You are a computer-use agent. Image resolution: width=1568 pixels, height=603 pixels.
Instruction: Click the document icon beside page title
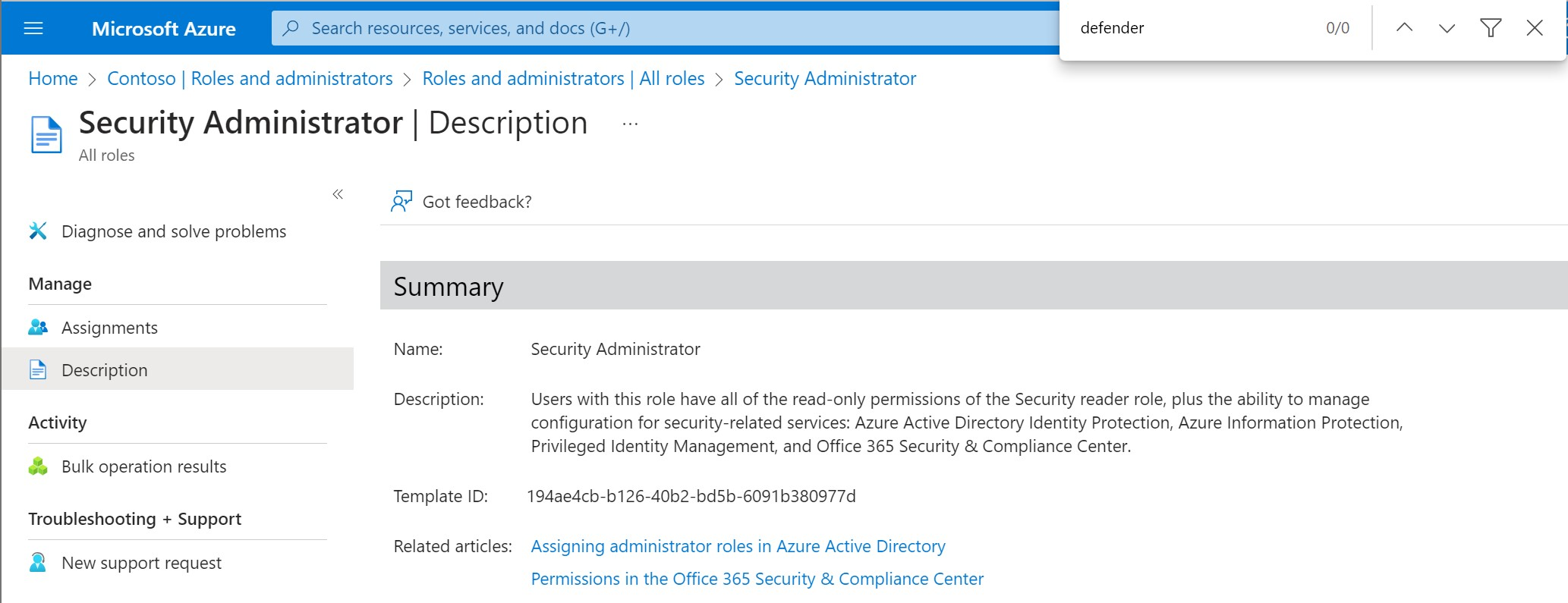pos(46,134)
